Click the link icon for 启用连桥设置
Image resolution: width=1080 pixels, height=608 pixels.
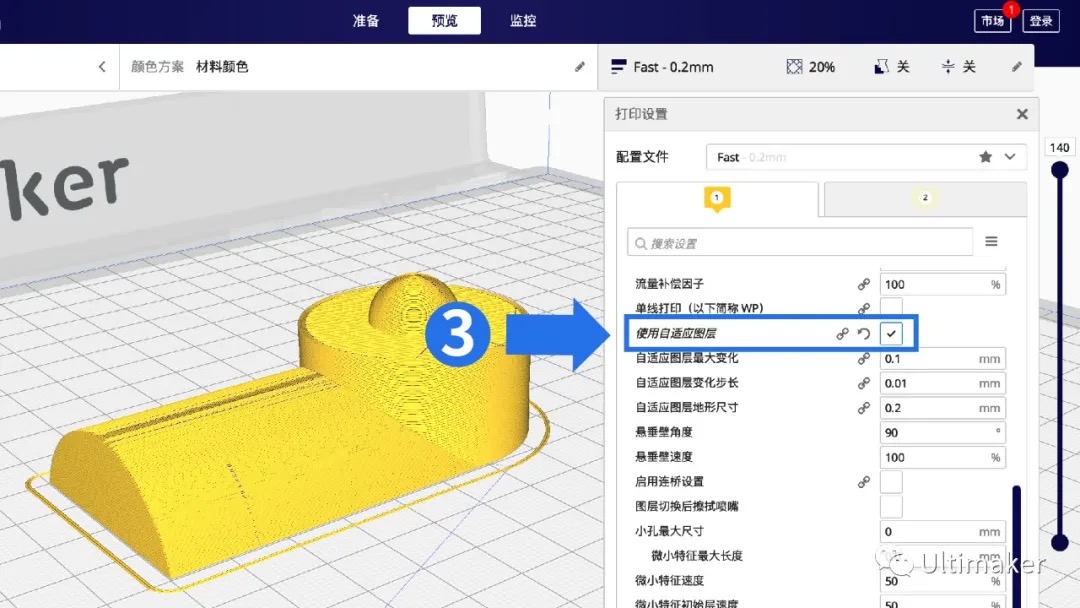click(864, 482)
